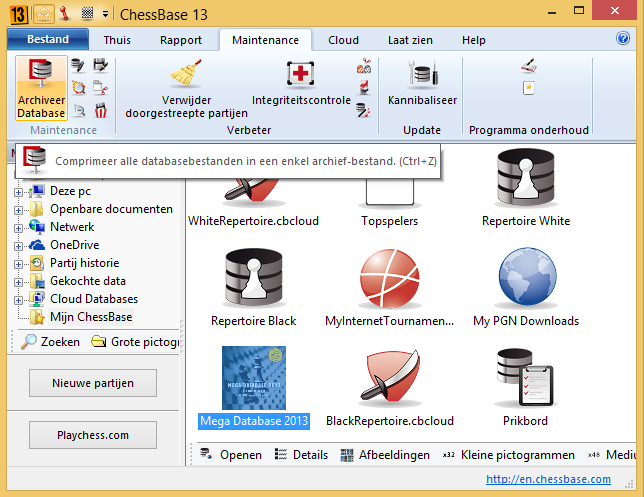
Task: Expand the Netwerk tree node
Action: (x=18, y=228)
